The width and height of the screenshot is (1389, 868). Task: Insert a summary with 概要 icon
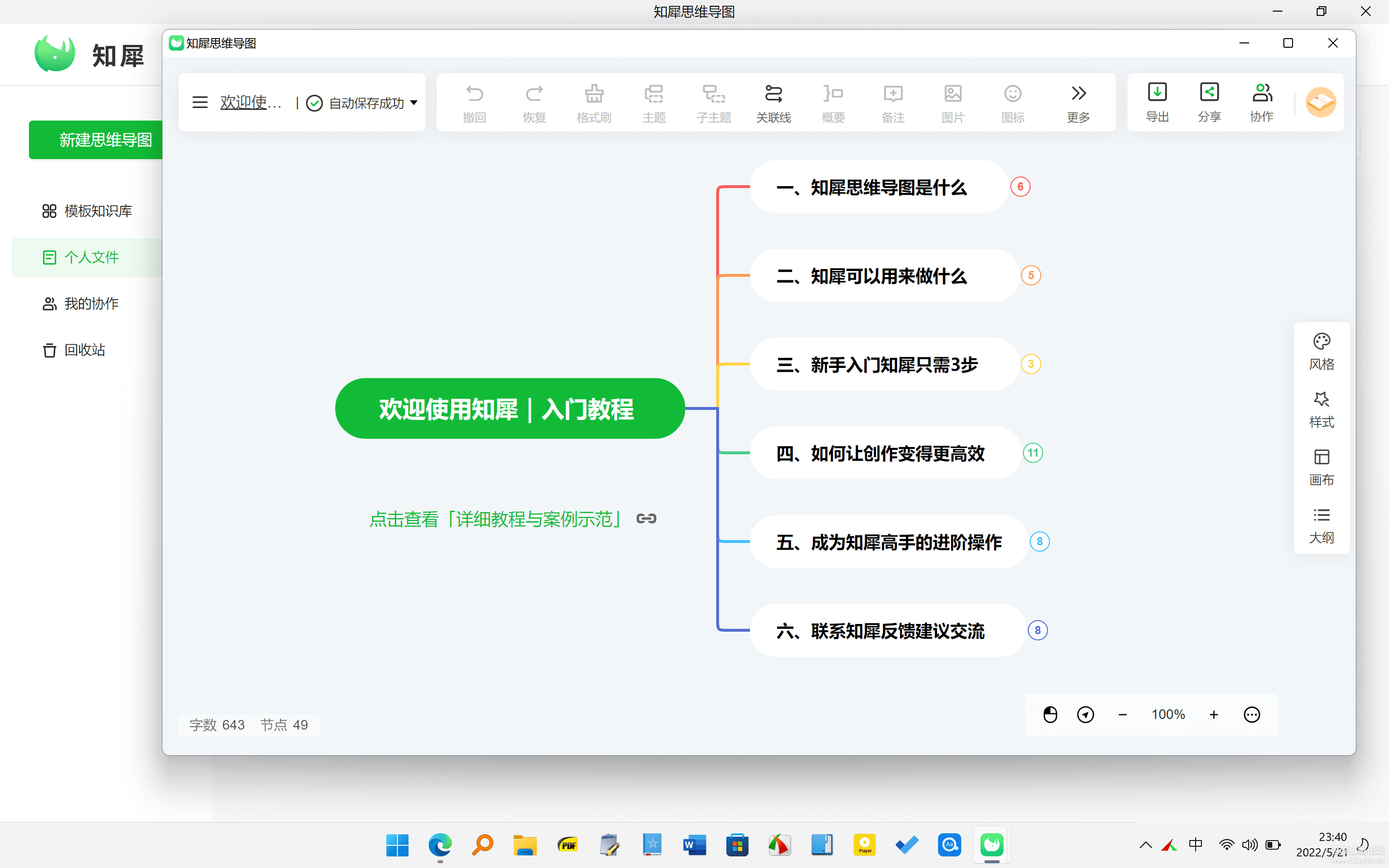[x=833, y=103]
